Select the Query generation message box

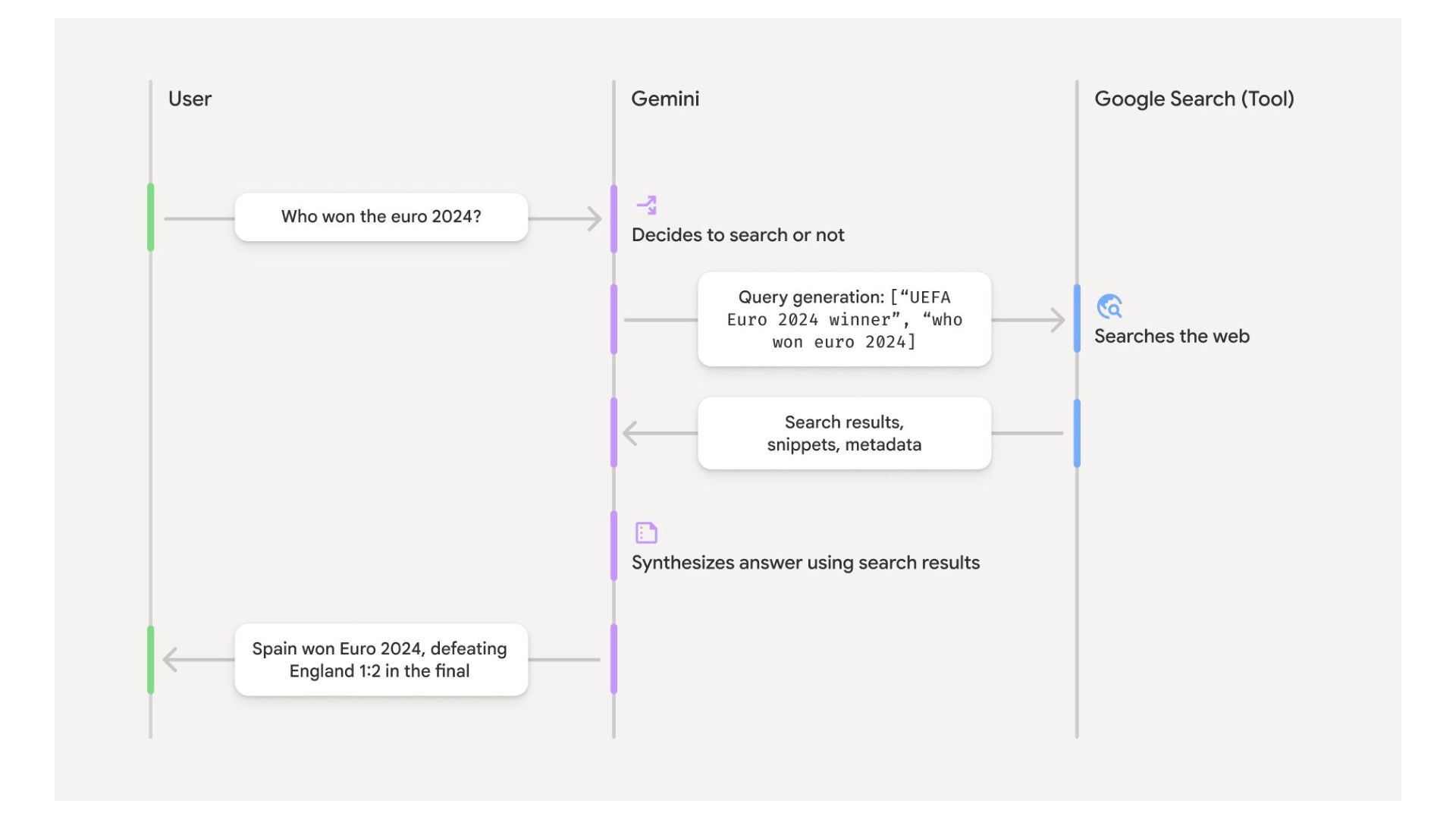click(x=844, y=319)
